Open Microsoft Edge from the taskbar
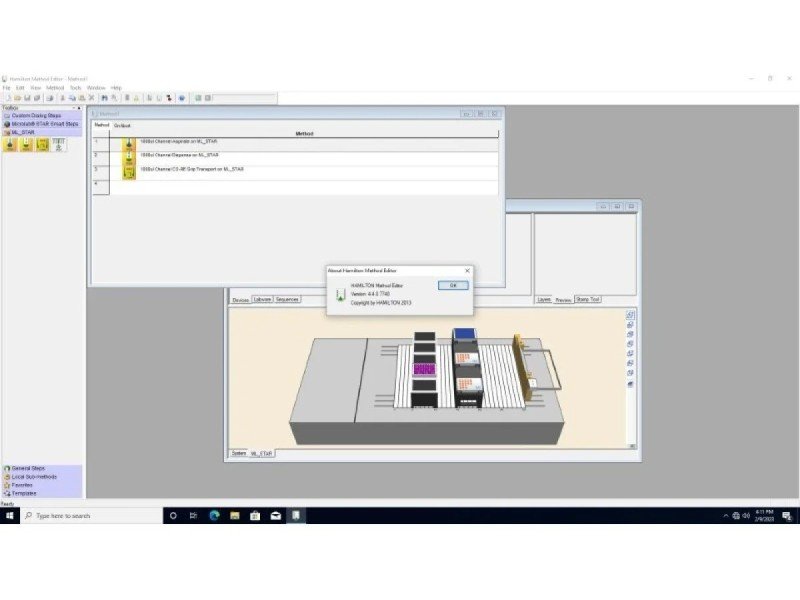This screenshot has width=800, height=600. click(x=214, y=515)
